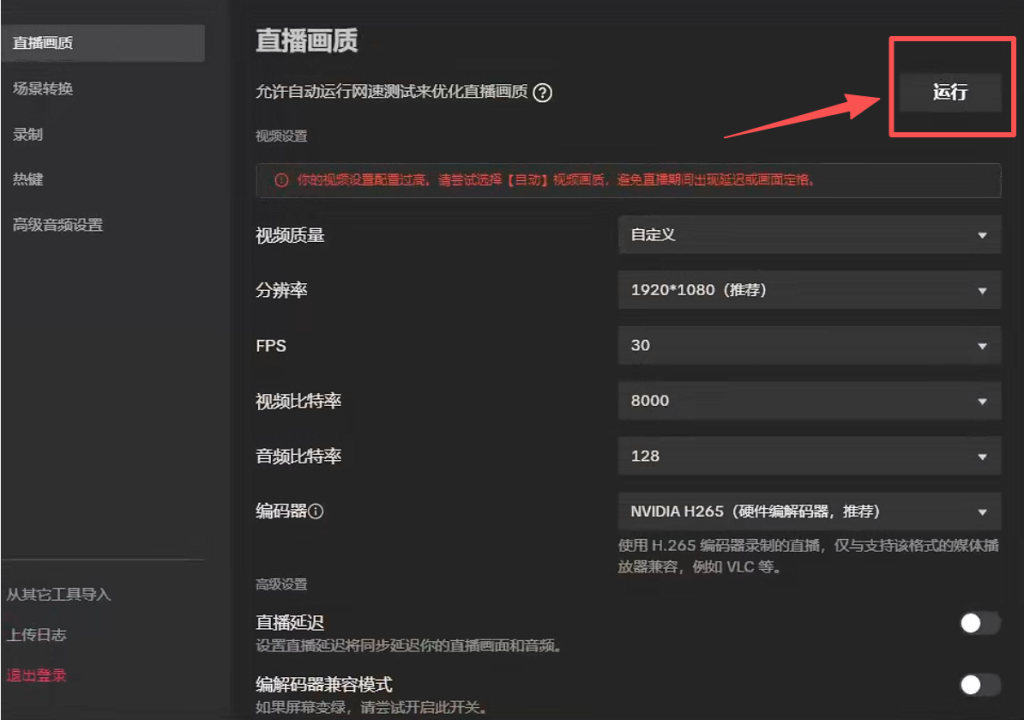Click 退出登录 to log out

37,674
